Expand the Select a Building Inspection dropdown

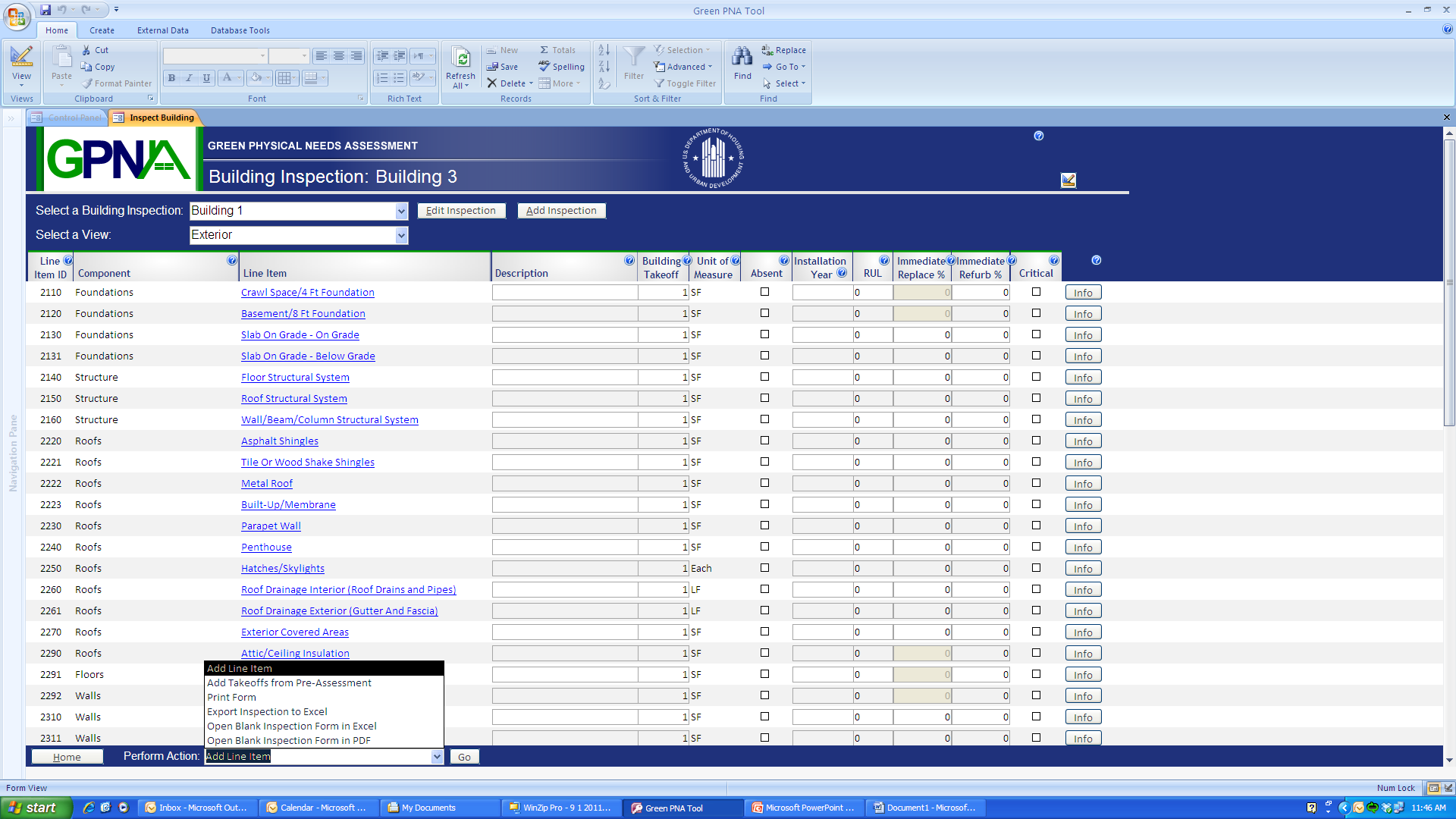click(401, 212)
